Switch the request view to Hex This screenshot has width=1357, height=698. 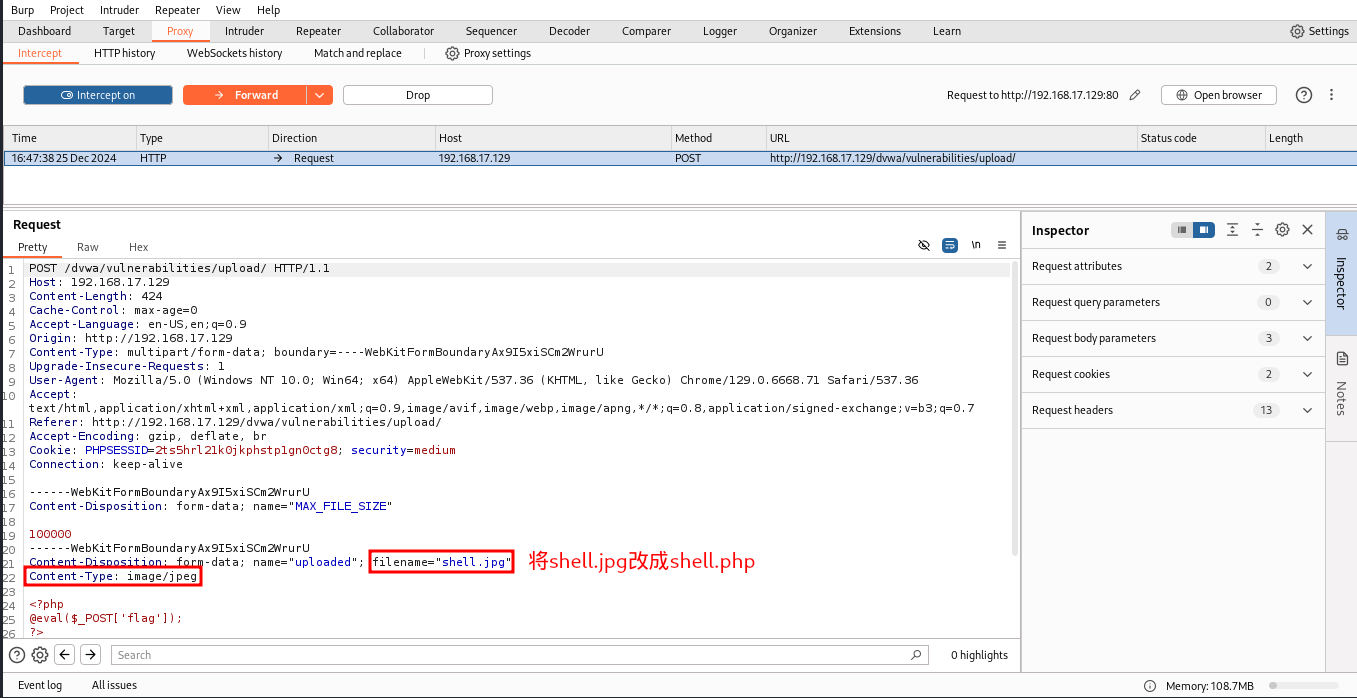click(138, 247)
